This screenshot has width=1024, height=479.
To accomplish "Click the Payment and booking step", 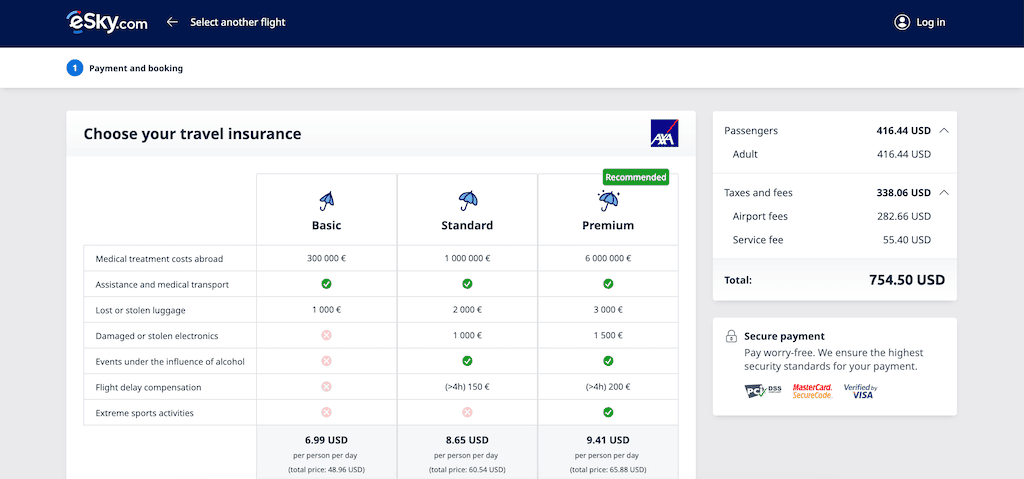I will click(136, 69).
